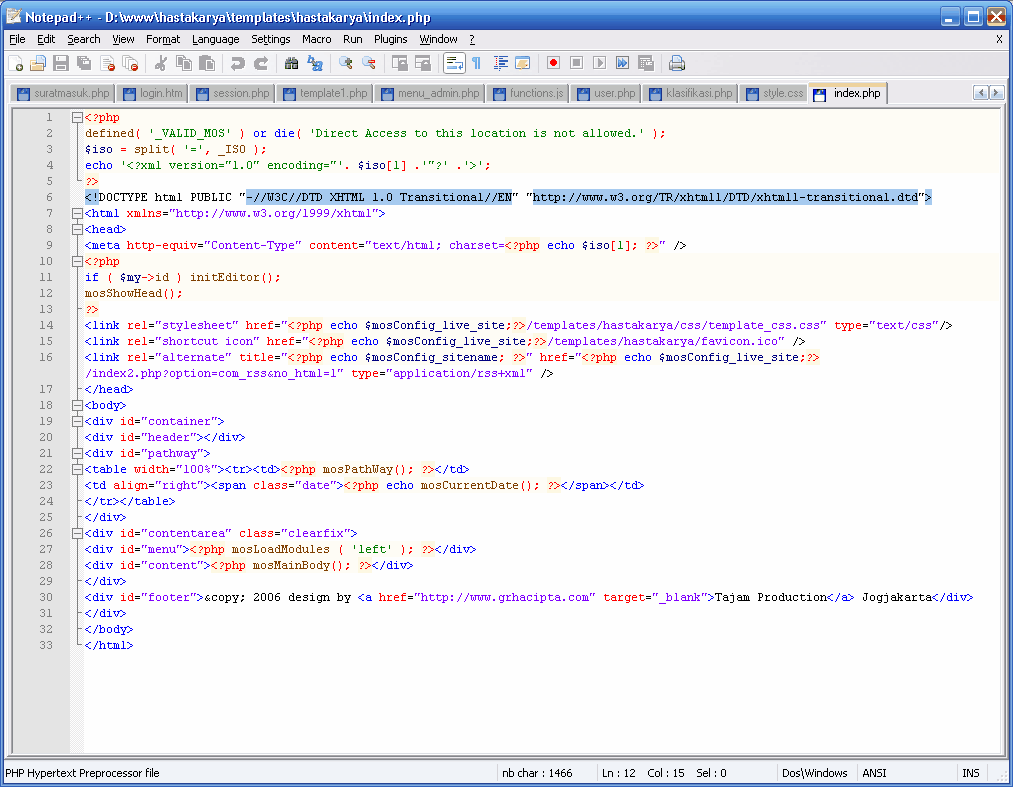Cut selection with the scissors icon
The width and height of the screenshot is (1013, 787).
coord(161,63)
